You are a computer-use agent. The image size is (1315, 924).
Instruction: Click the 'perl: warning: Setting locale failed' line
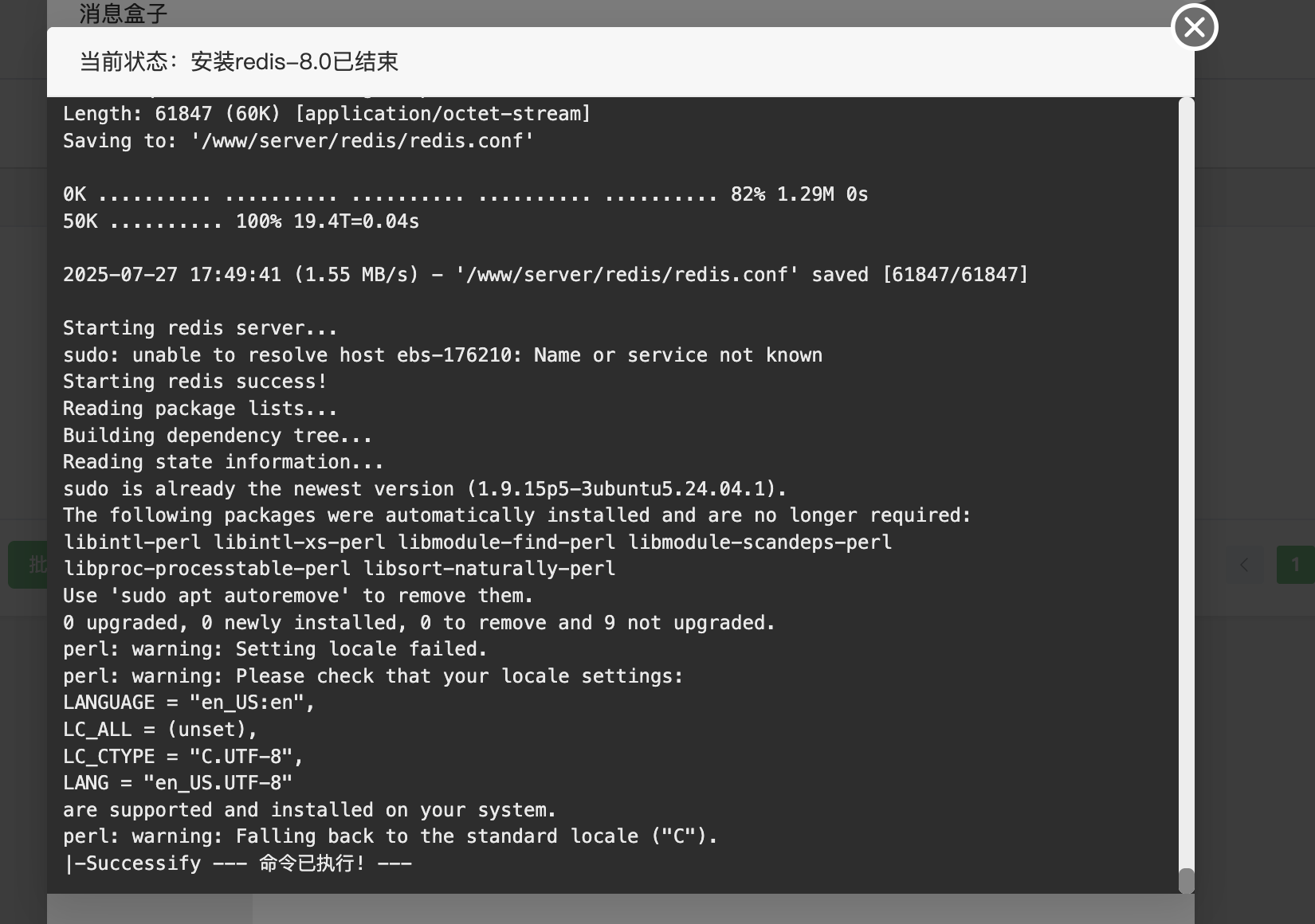point(275,649)
